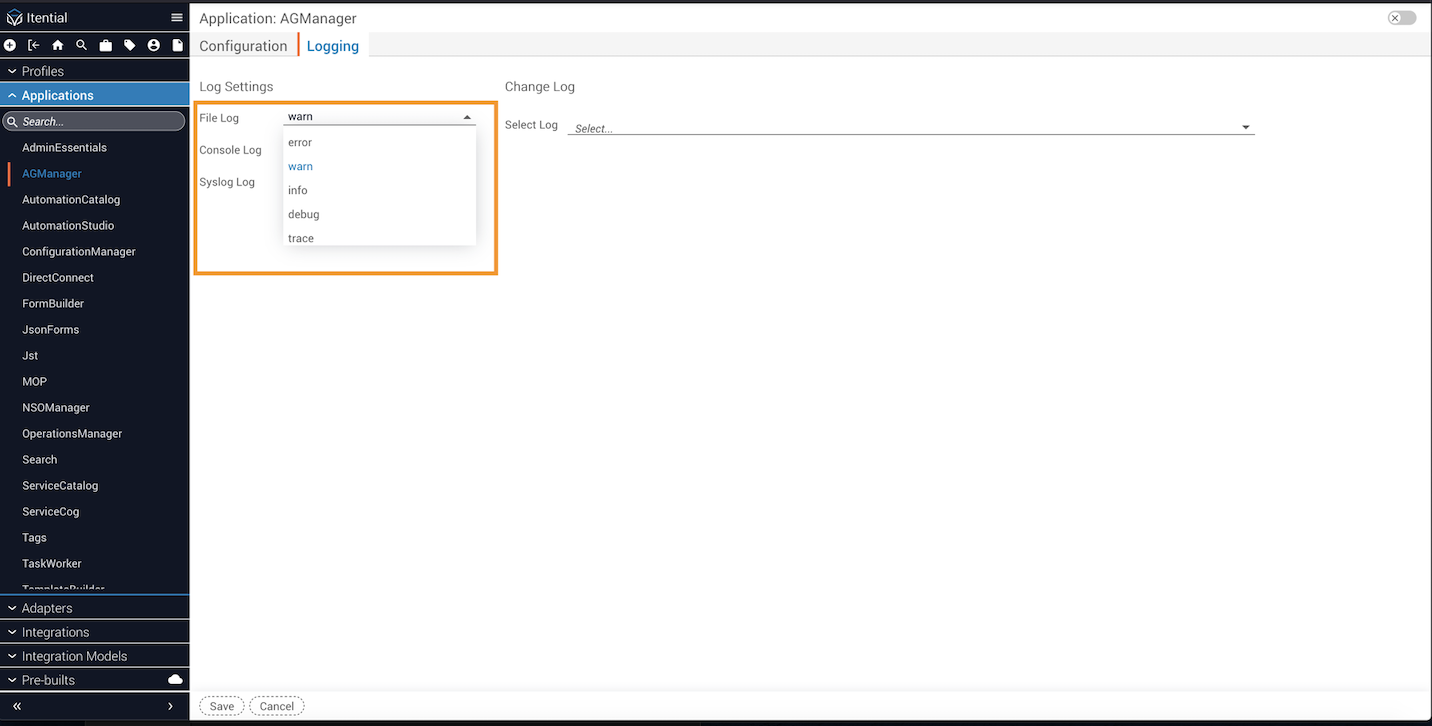Expand the Adapters section
The height and width of the screenshot is (726, 1432).
click(94, 608)
